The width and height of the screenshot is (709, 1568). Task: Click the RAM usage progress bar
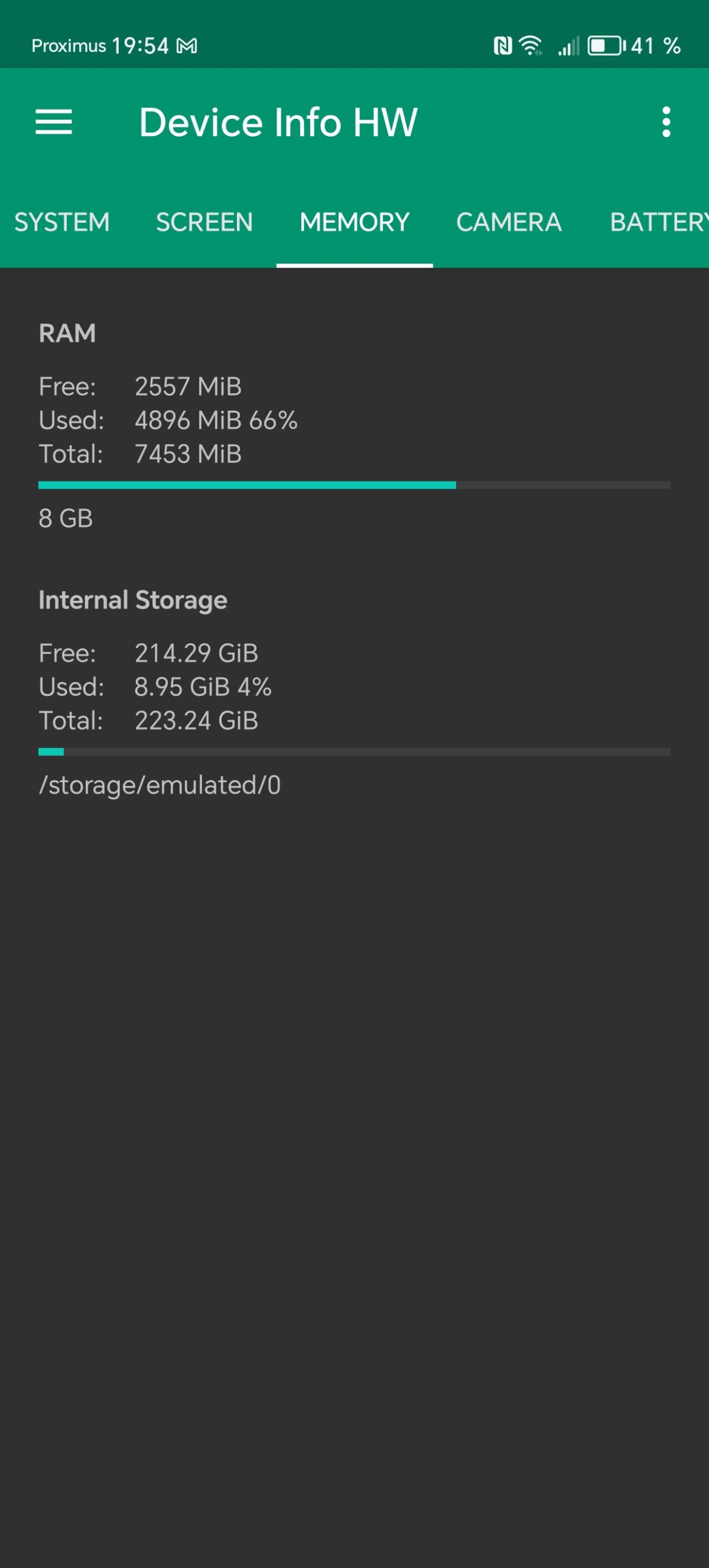[x=354, y=485]
